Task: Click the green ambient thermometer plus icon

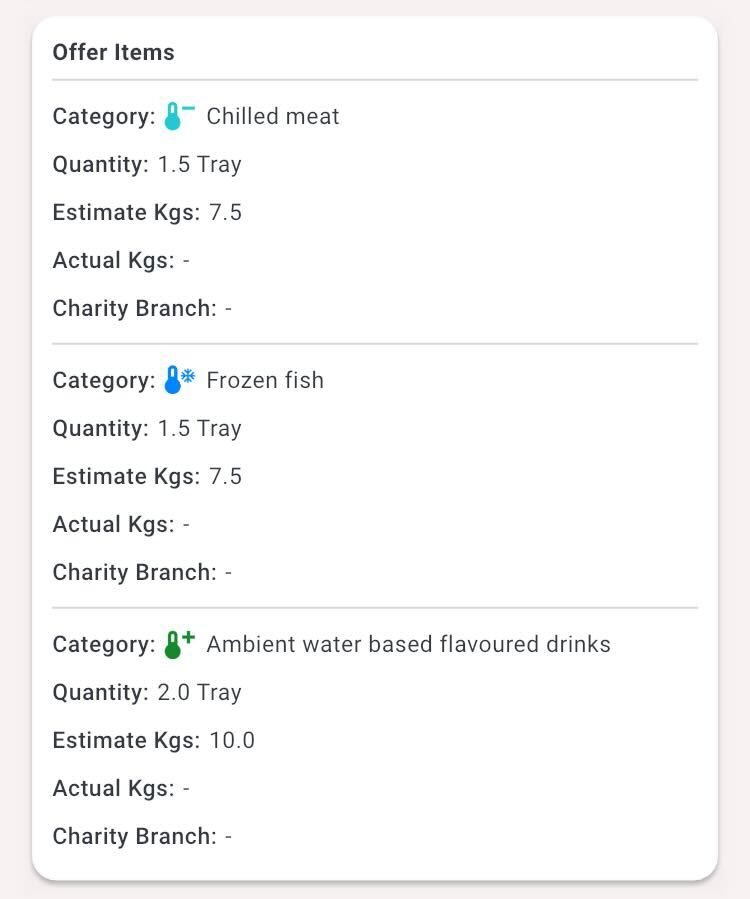Action: point(179,644)
